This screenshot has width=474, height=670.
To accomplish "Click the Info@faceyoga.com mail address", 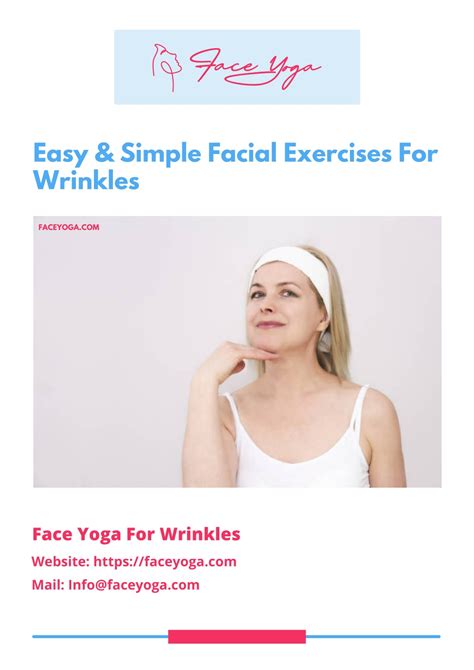I will point(134,585).
